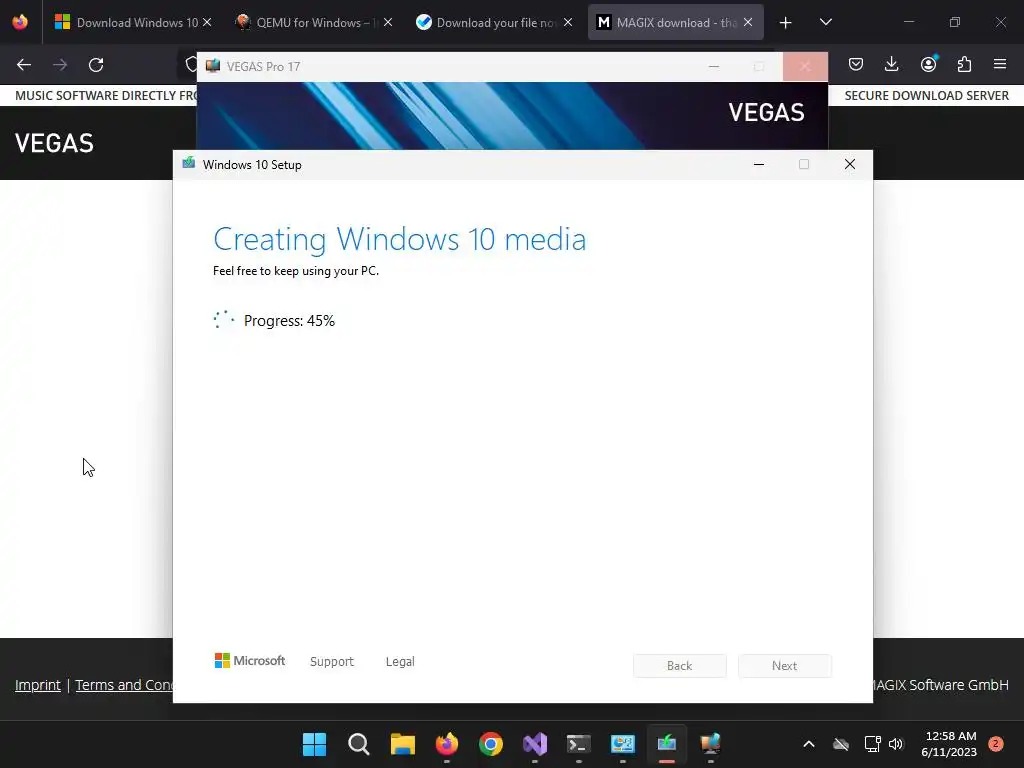Open the volume speaker tray icon
1024x768 pixels.
pyautogui.click(x=896, y=744)
